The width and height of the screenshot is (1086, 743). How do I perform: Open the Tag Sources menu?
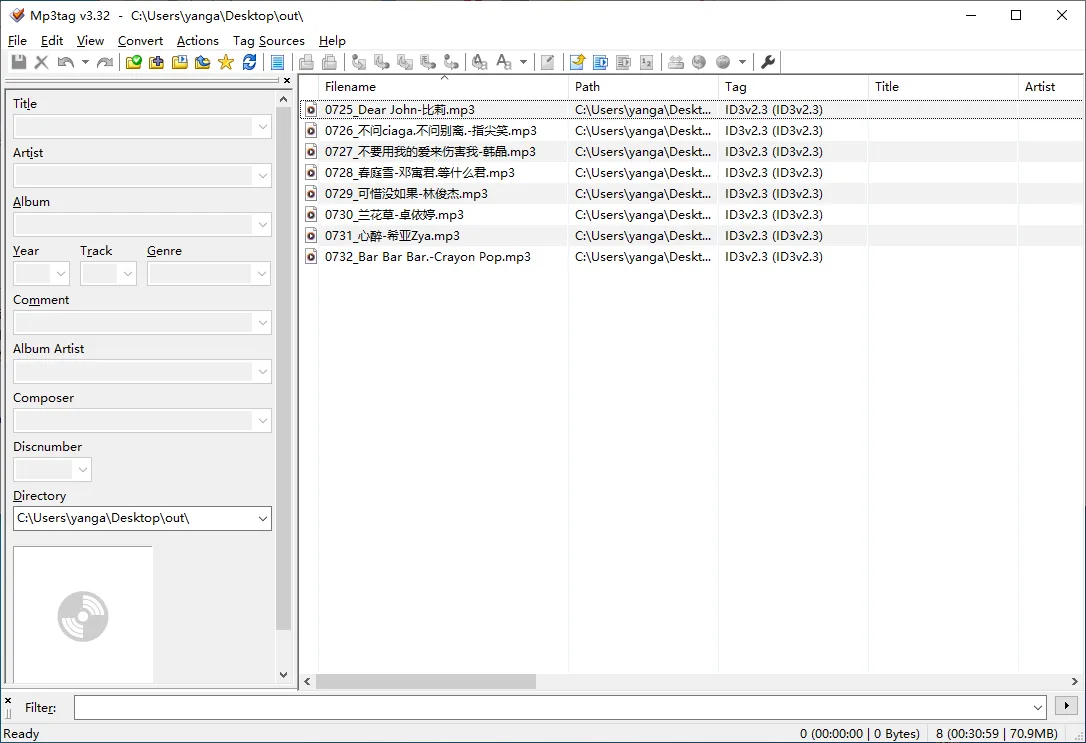click(268, 41)
